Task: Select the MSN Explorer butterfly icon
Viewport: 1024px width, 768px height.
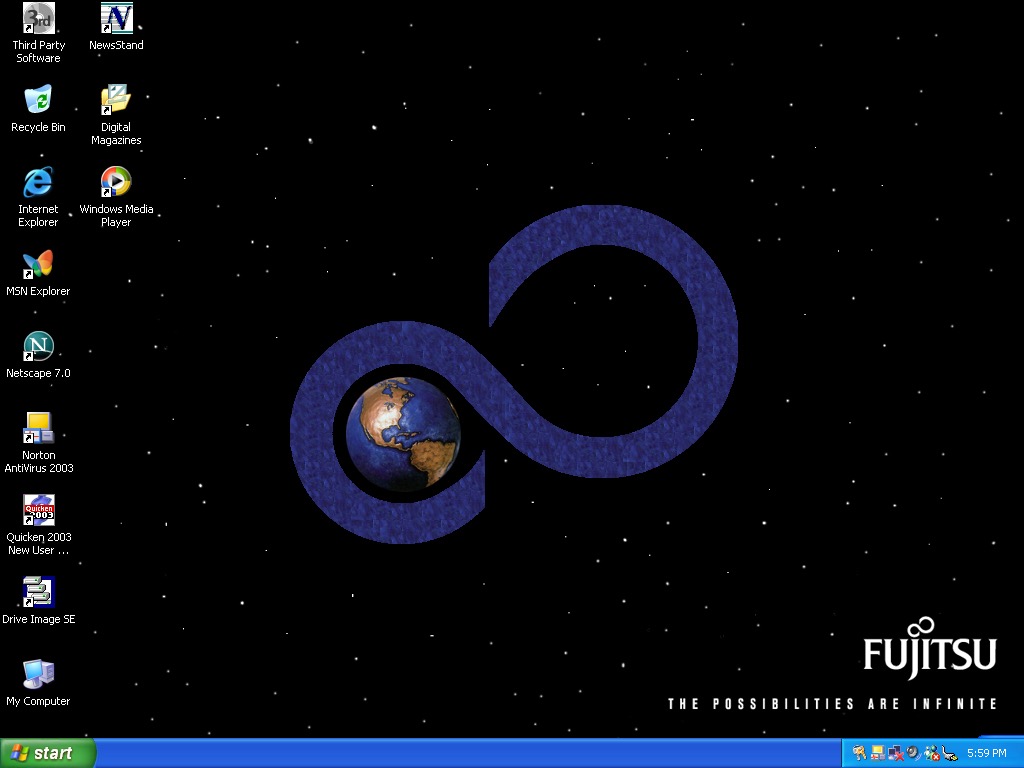Action: 38,264
